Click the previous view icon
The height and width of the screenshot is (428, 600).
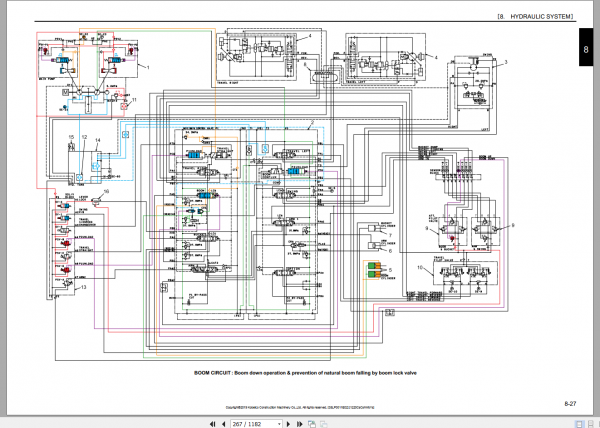[312, 424]
